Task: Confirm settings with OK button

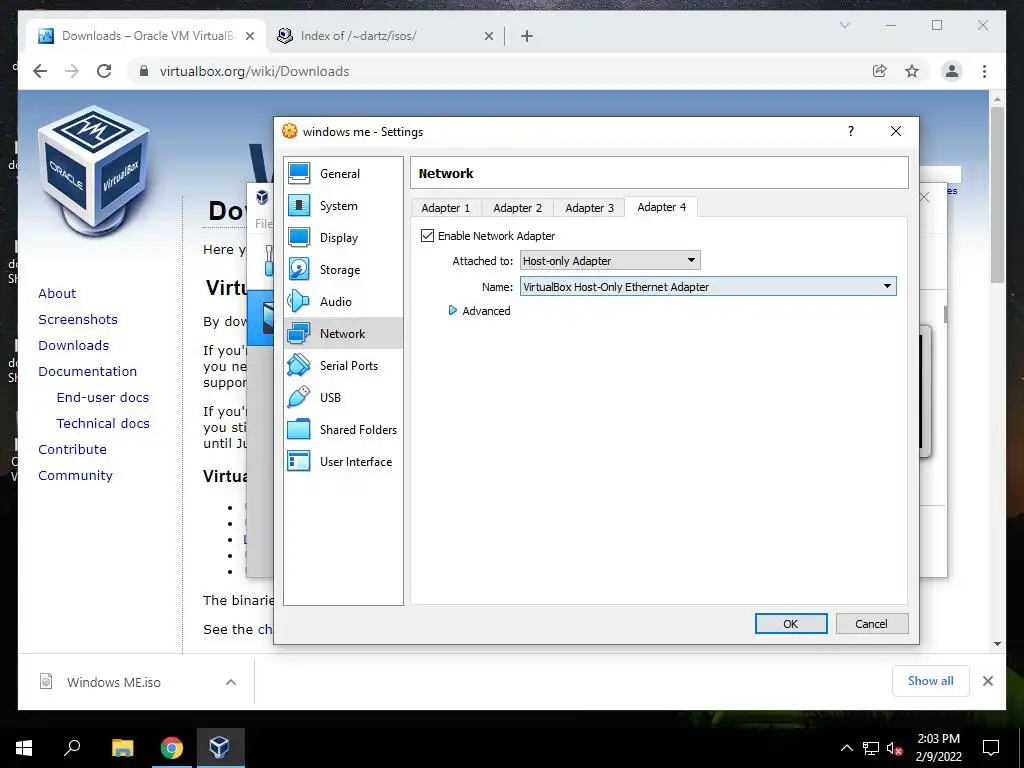Action: [x=791, y=624]
